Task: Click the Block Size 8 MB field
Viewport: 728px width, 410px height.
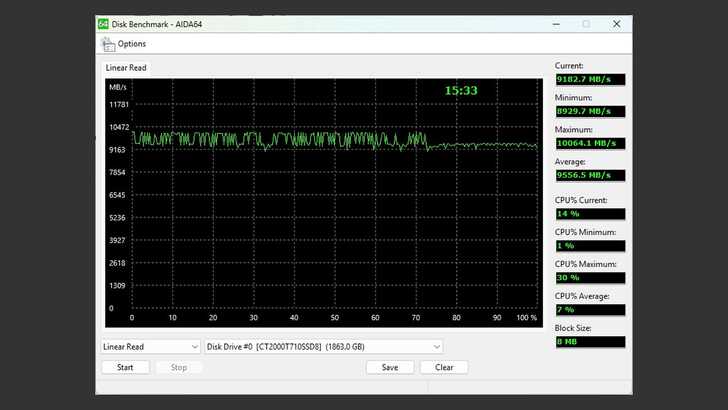Action: coord(590,342)
